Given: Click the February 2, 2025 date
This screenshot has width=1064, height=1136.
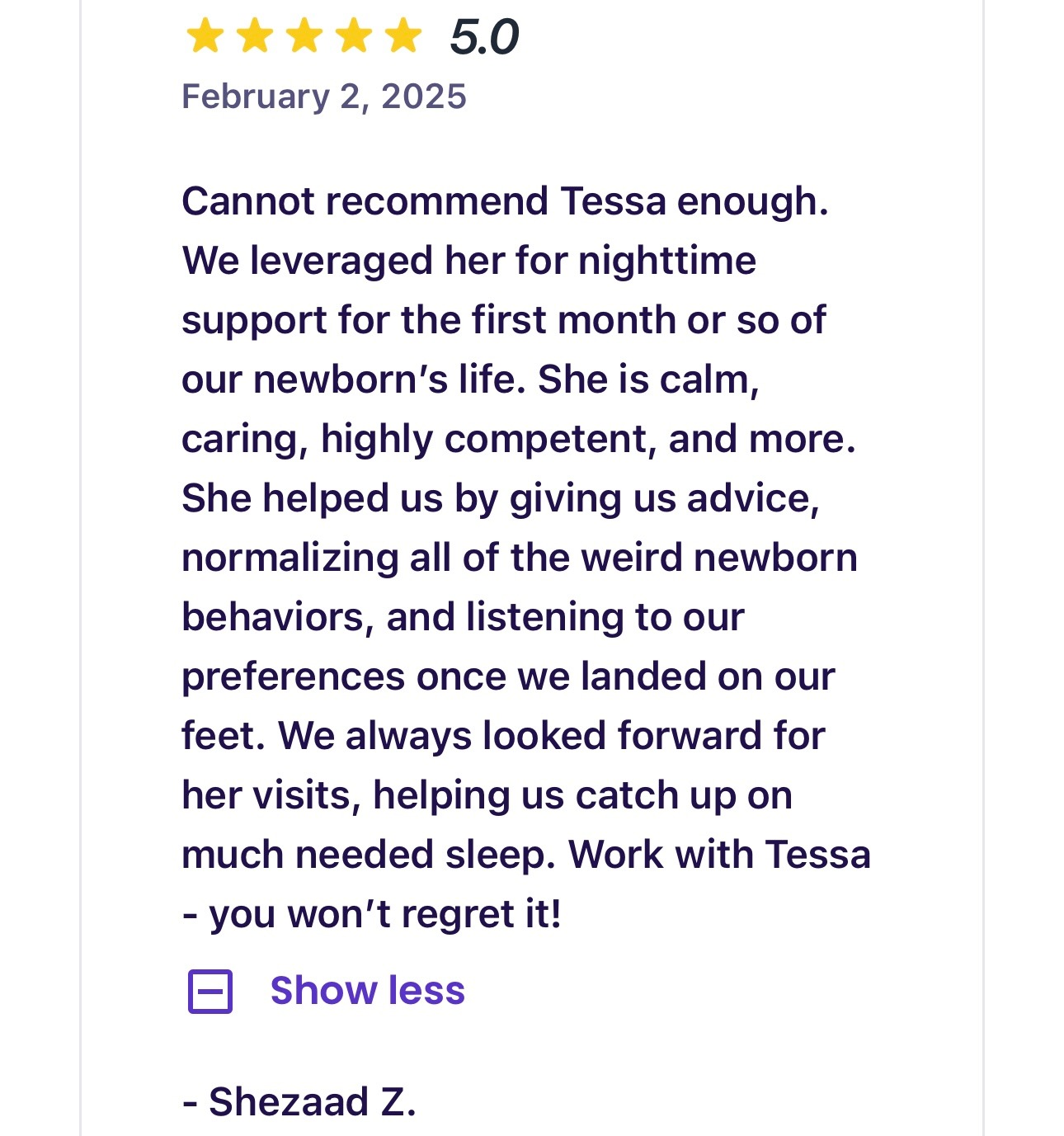Looking at the screenshot, I should tap(324, 97).
